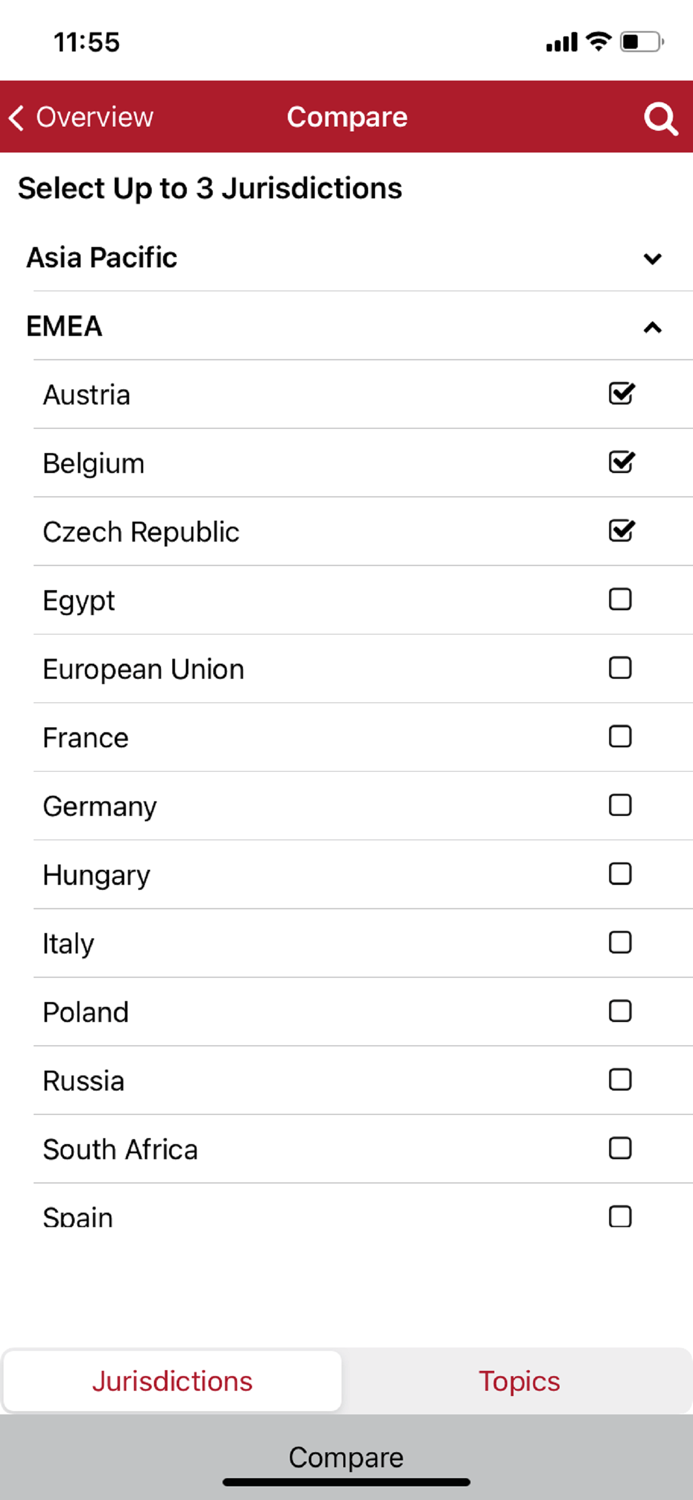Check the Hungary checkbox
The height and width of the screenshot is (1500, 693).
[620, 874]
